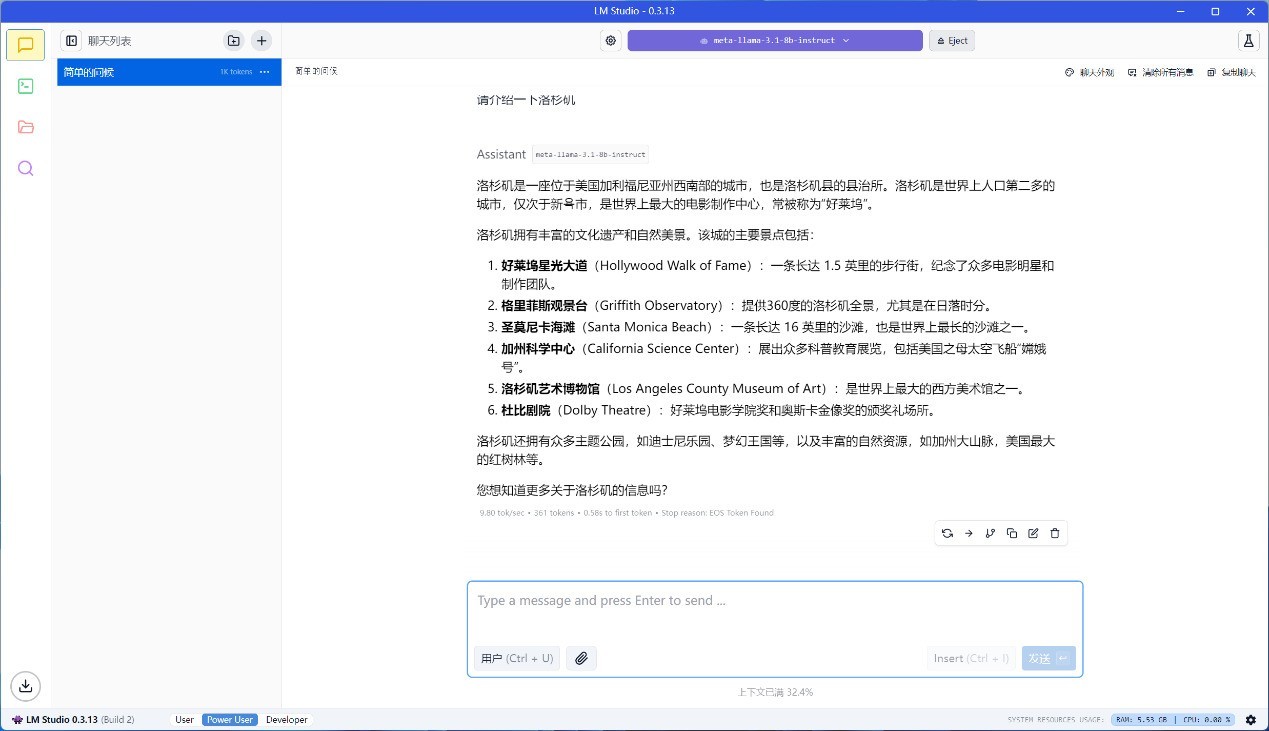Click the bold 洛杉矶艺术博物馆 list item
Viewport: 1269px width, 731px height.
click(550, 389)
